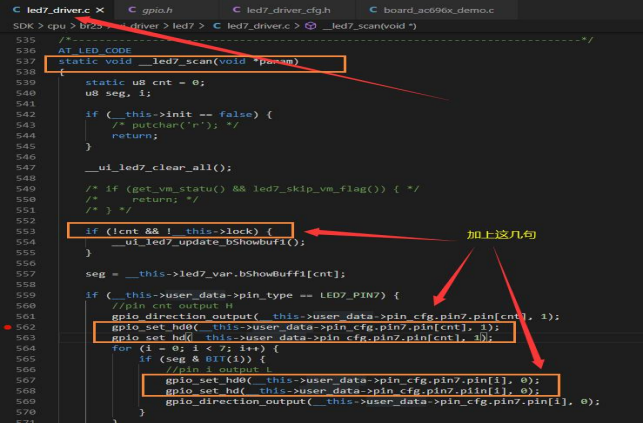
Task: Click 'static u8 cnt = 0;' declaration
Action: 145,82
